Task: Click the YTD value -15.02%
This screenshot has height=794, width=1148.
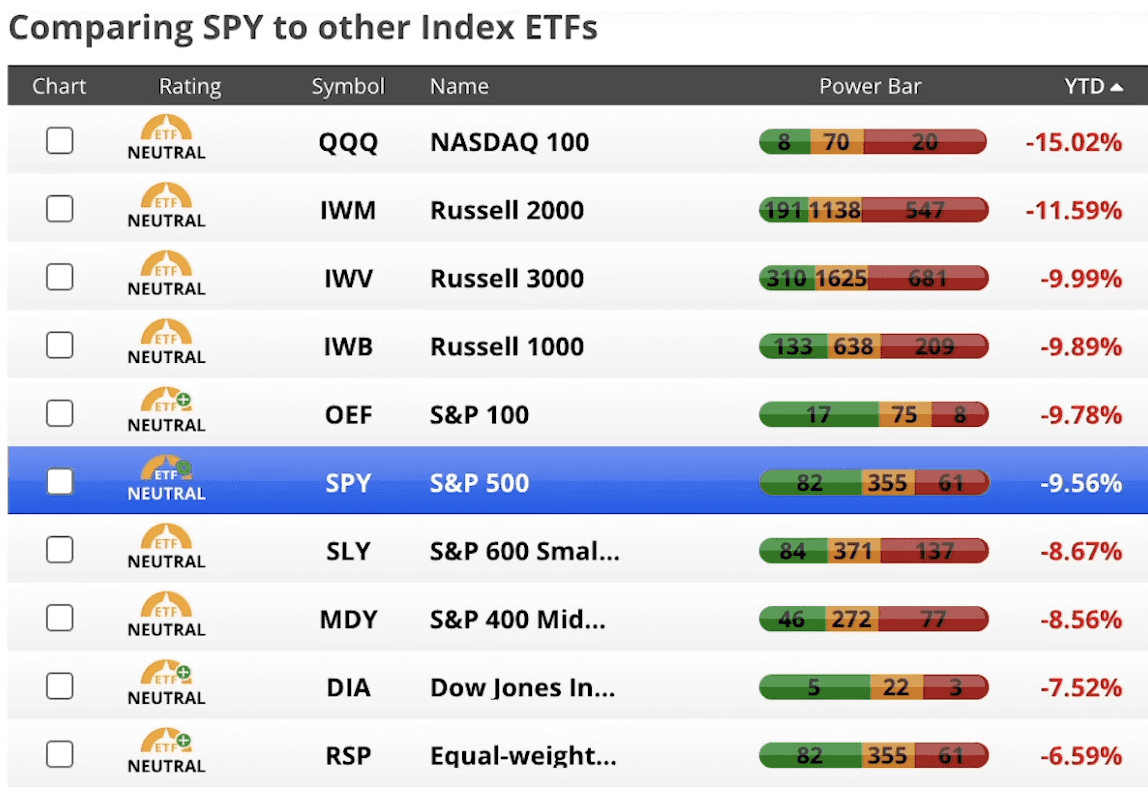Action: coord(1073,142)
